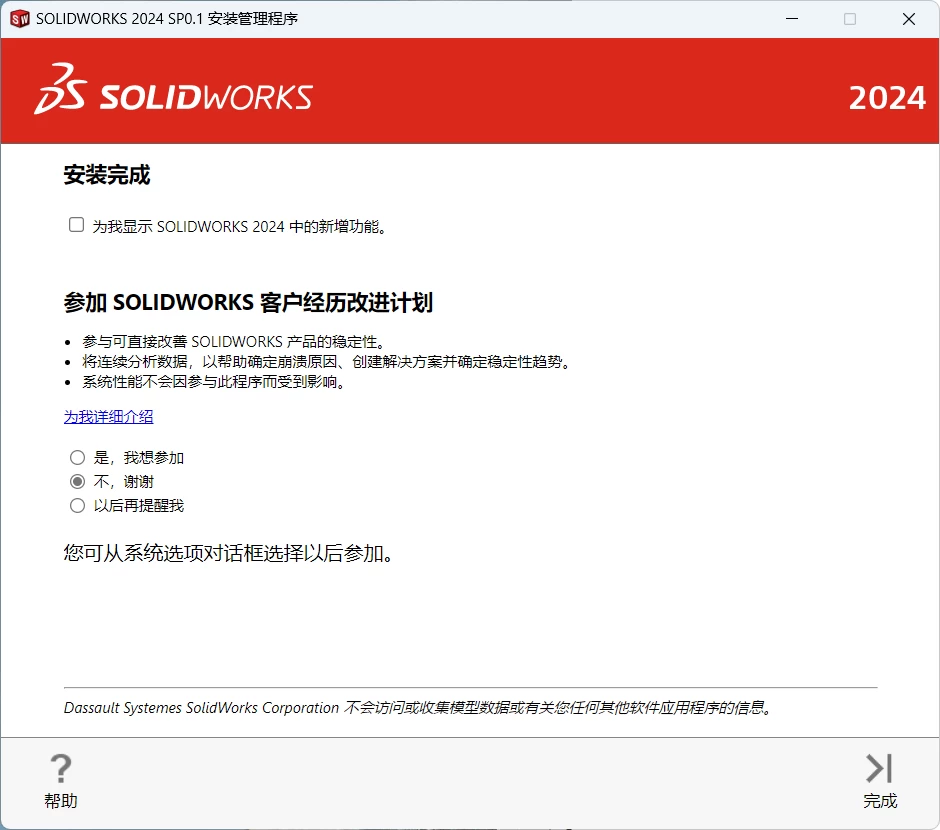Close the installation manager window

pos(909,19)
